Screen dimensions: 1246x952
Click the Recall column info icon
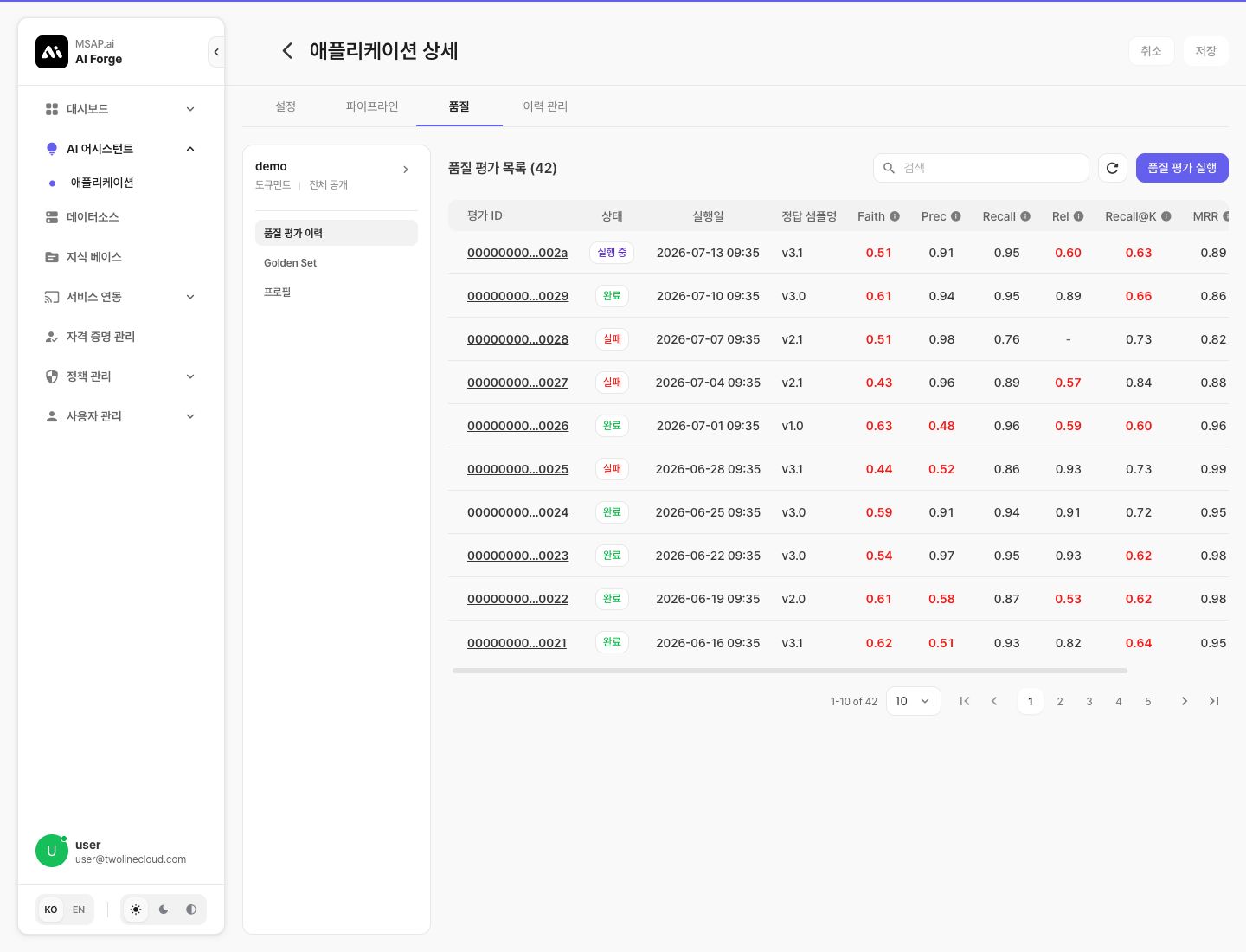click(x=1025, y=216)
